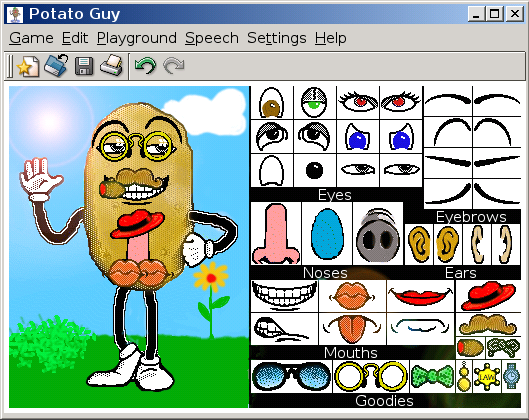Click the grey Redo arrow
The width and height of the screenshot is (529, 420).
[173, 65]
